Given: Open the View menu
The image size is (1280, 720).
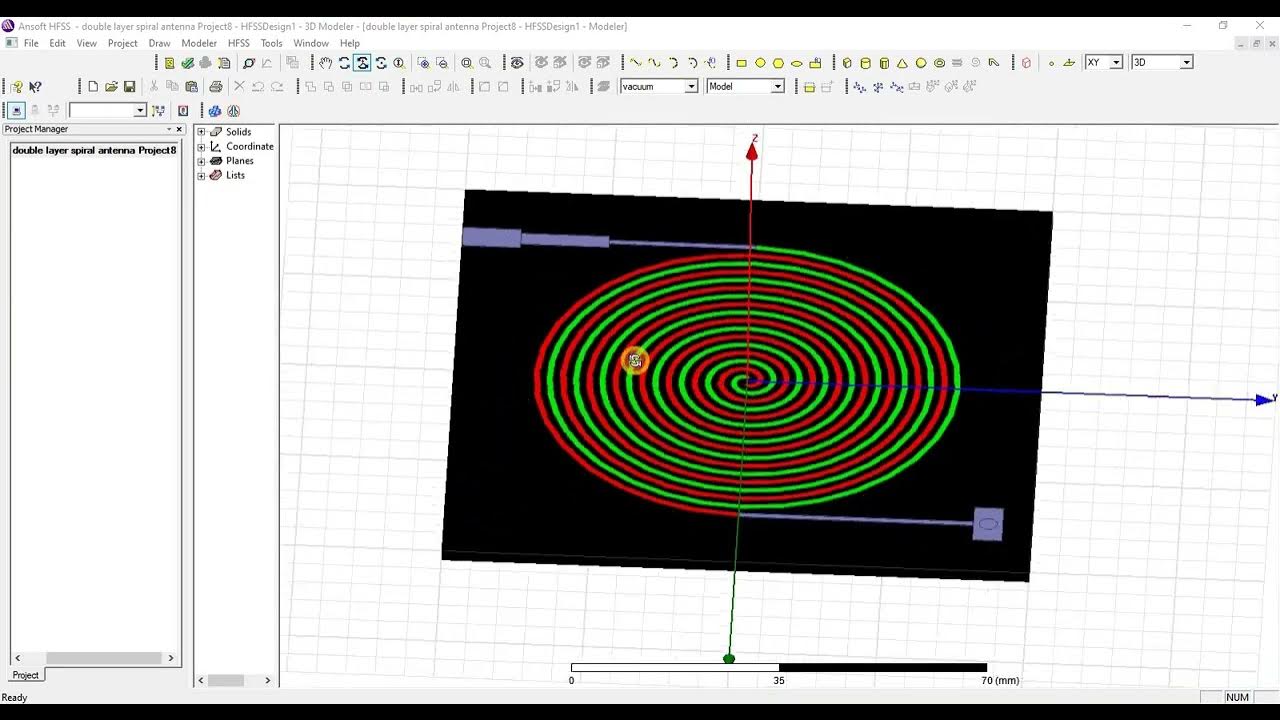Looking at the screenshot, I should coord(87,43).
